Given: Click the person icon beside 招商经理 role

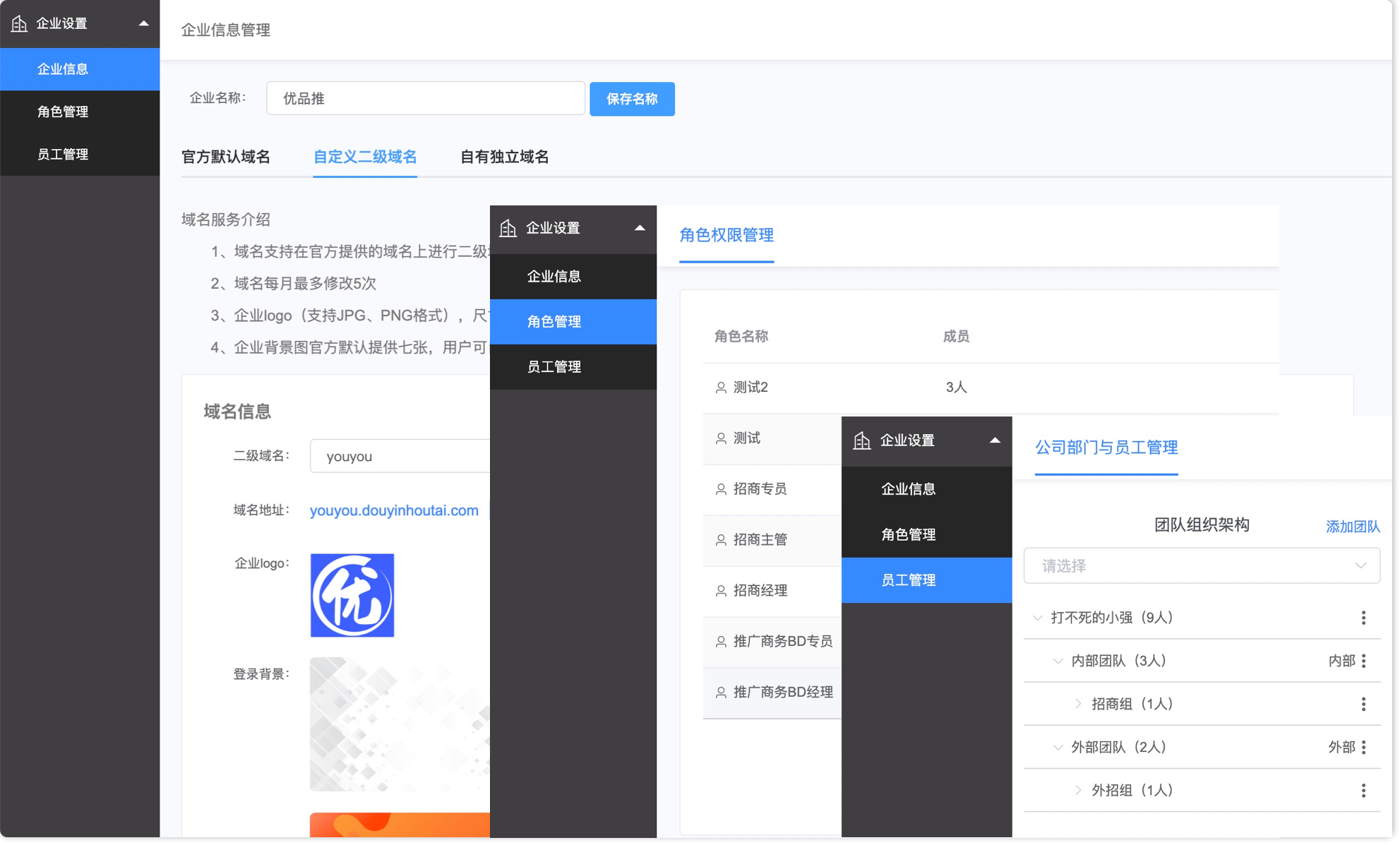Looking at the screenshot, I should 721,591.
